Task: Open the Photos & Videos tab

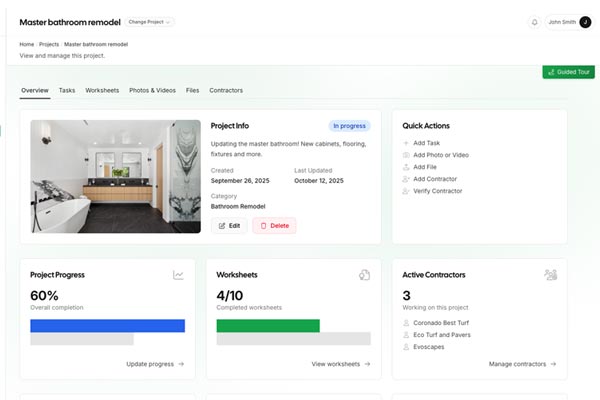Action: 152,90
